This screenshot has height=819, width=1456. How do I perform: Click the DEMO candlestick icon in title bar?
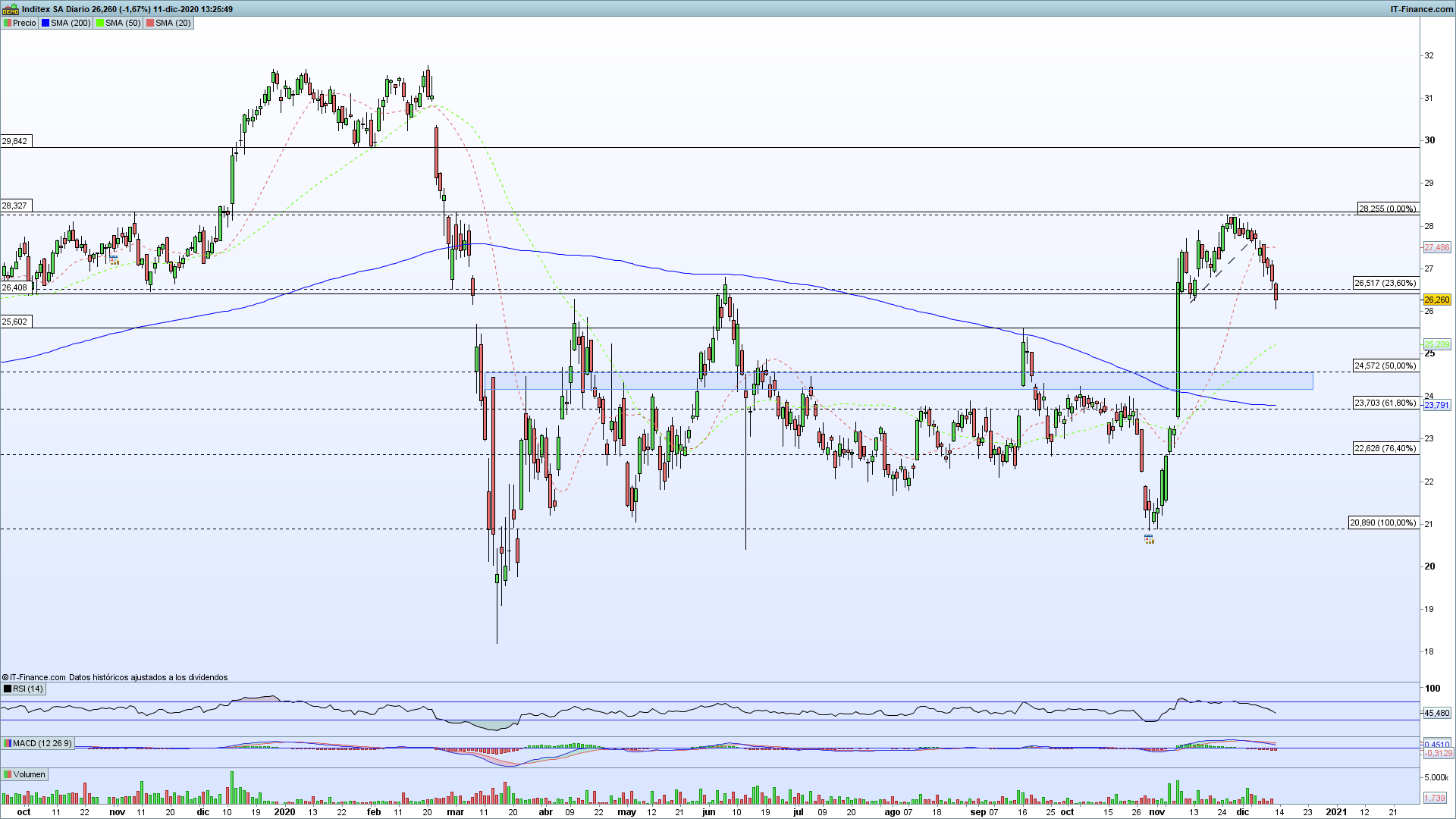click(x=10, y=9)
